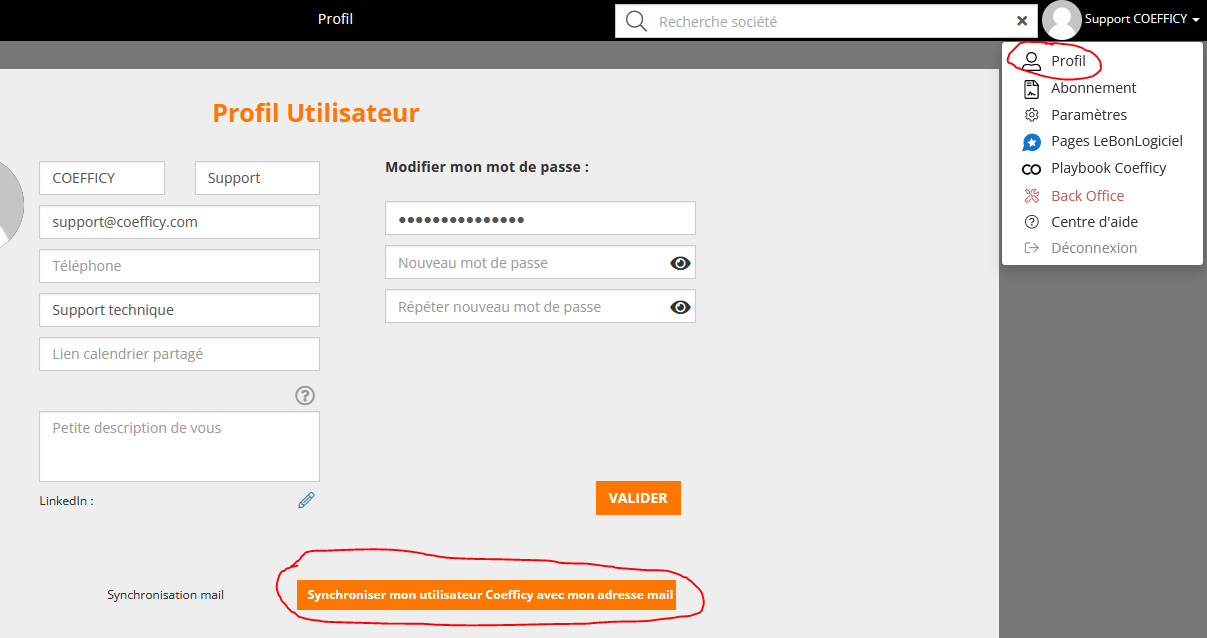Focus the Nouveau mot de passe field
This screenshot has height=638, width=1207.
point(540,262)
